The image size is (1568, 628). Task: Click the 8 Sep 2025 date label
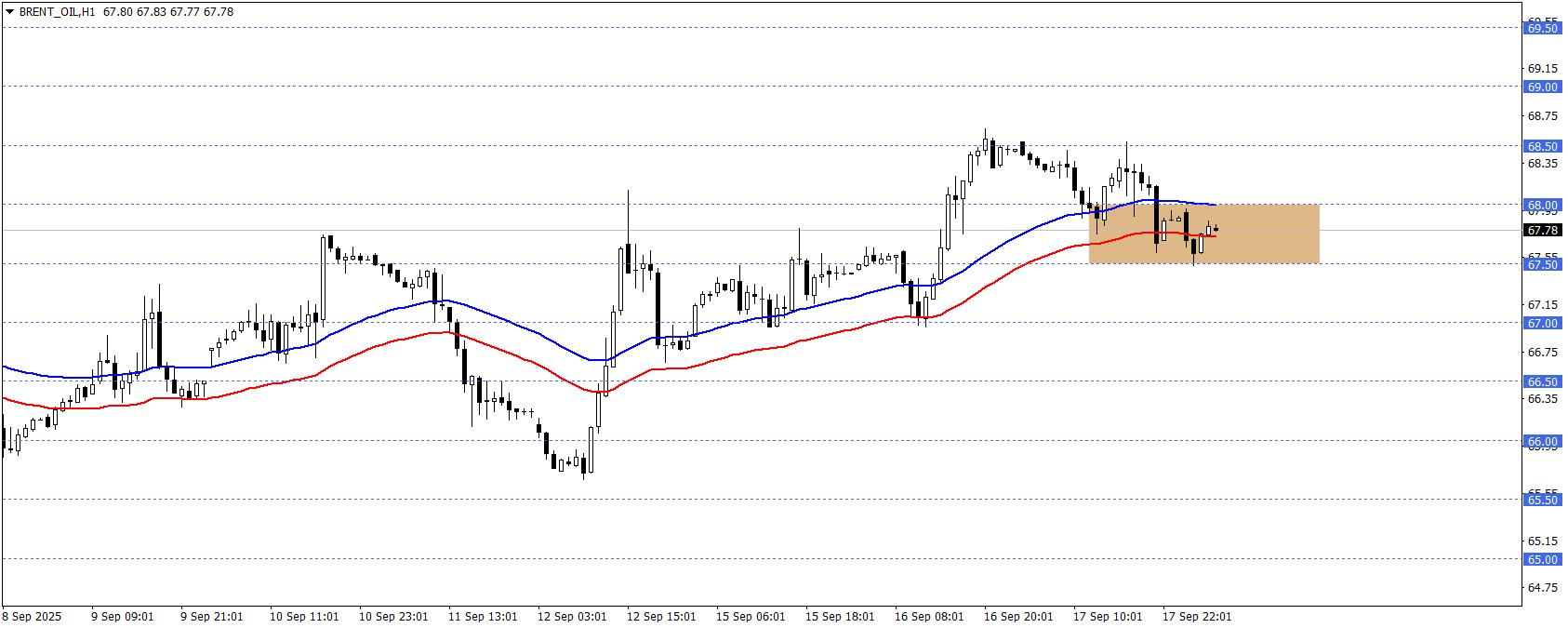point(33,616)
